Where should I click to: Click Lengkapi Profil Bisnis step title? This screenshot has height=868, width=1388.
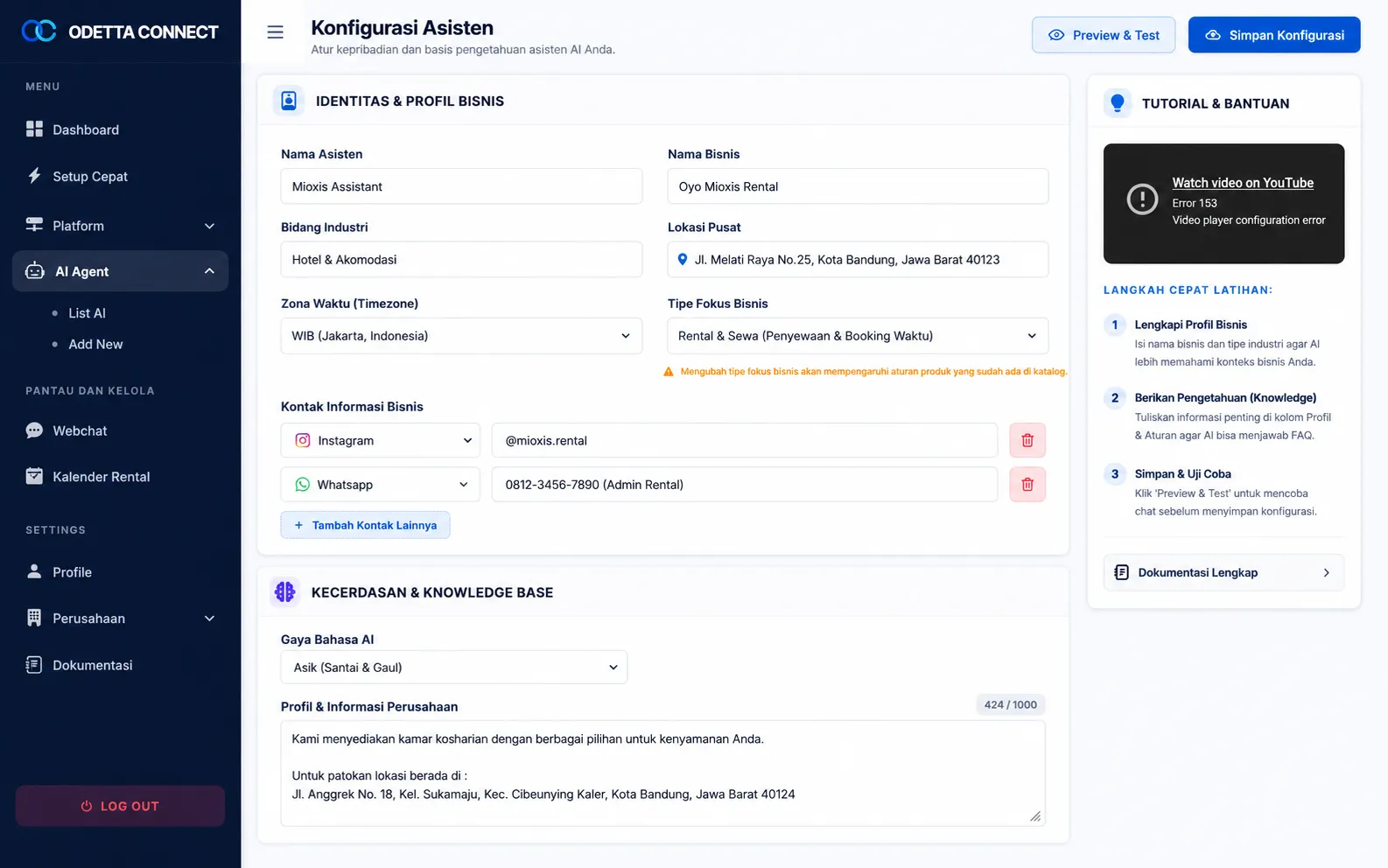(x=1190, y=325)
